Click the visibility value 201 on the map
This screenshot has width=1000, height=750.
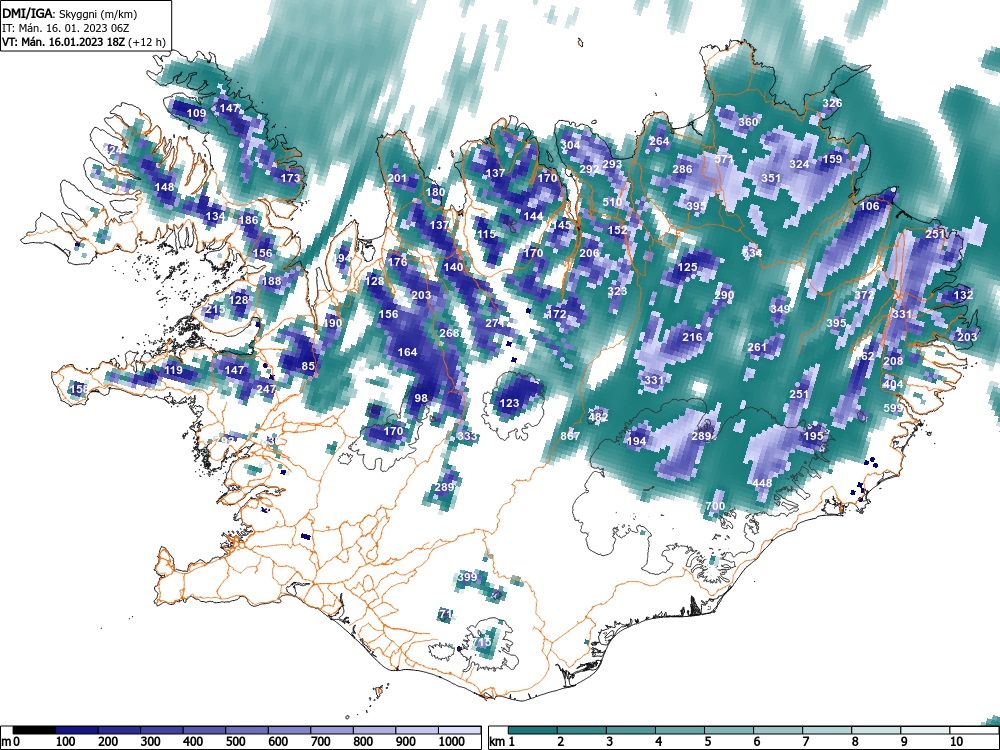397,179
